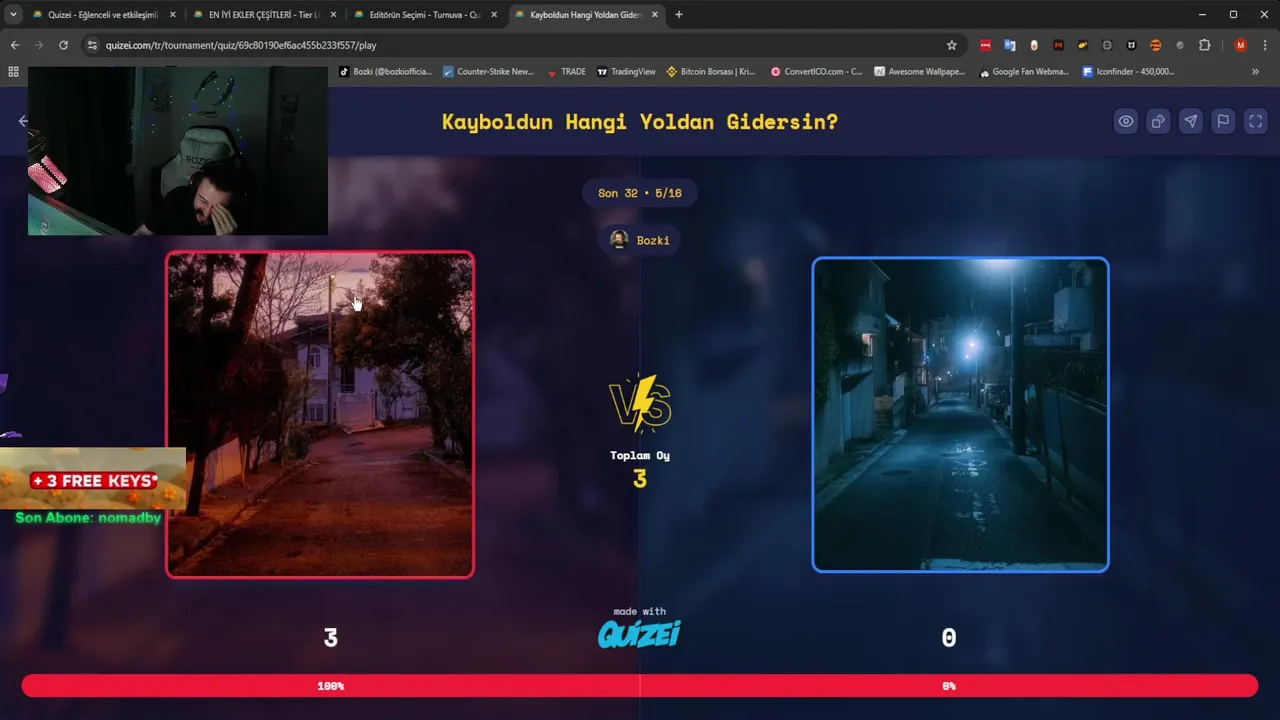Switch to Quizei - Eğlenceli ve etkileşimli tab
The image size is (1280, 720).
point(103,15)
